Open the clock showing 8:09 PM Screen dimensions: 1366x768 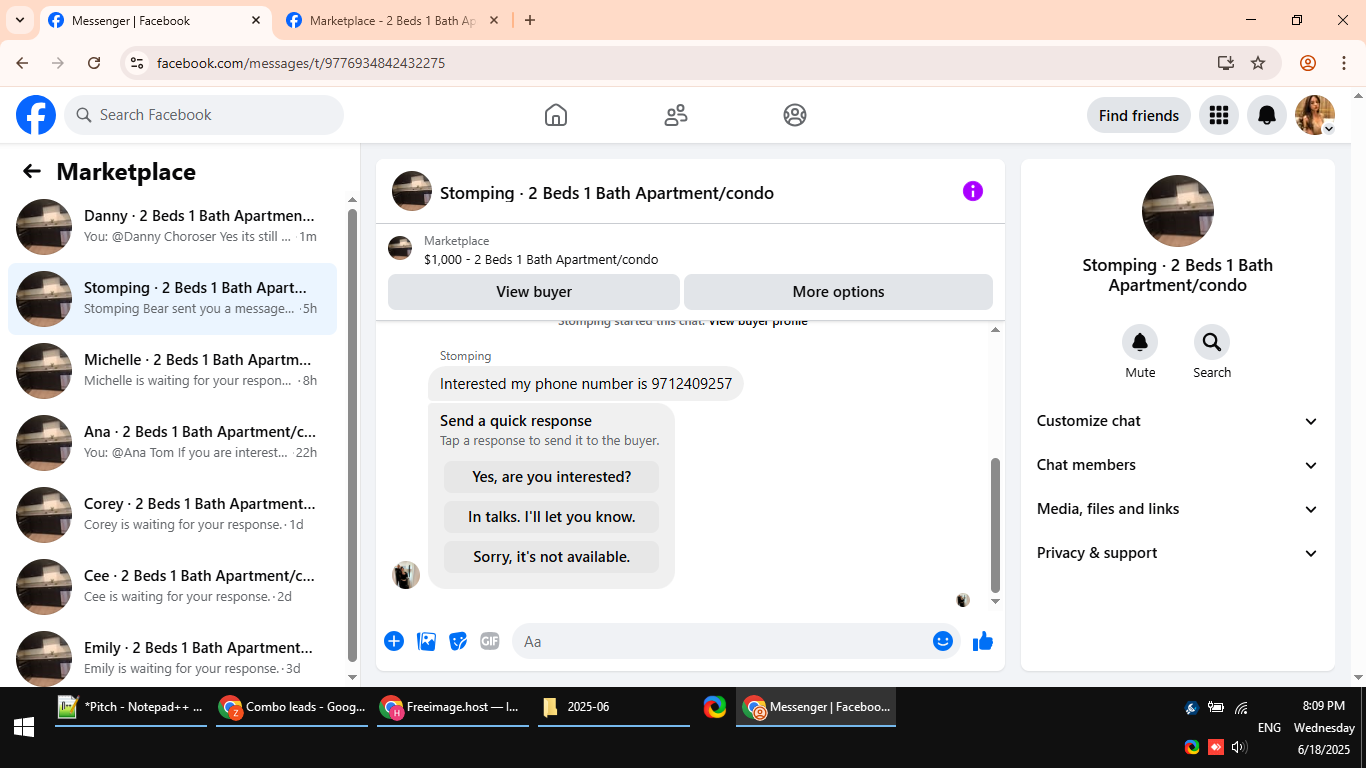pyautogui.click(x=1324, y=706)
